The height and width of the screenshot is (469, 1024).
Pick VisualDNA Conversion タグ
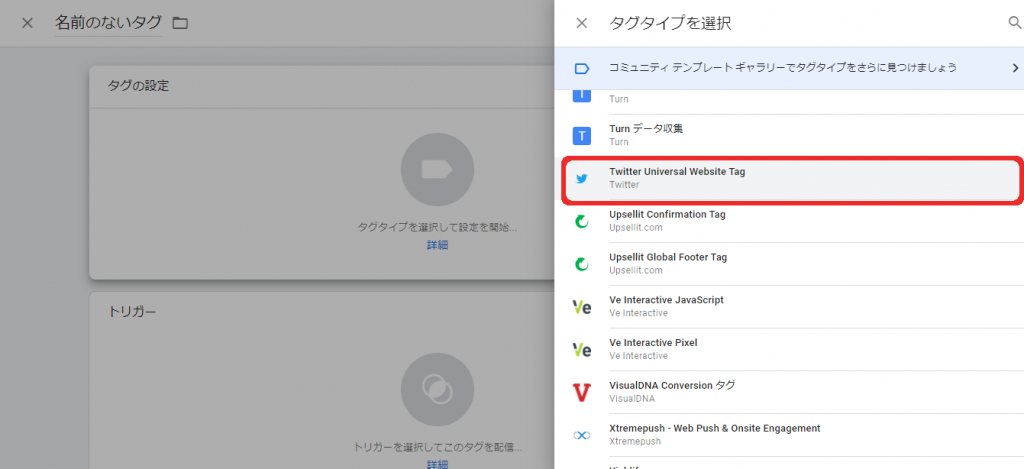click(x=789, y=392)
